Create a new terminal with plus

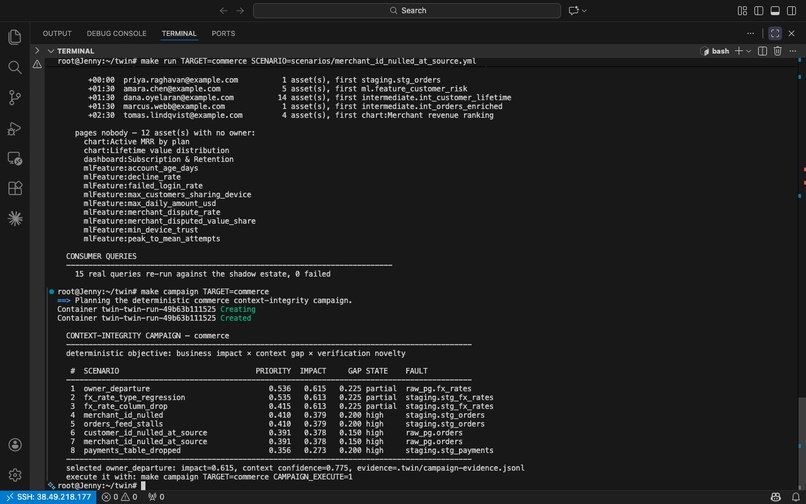739,51
